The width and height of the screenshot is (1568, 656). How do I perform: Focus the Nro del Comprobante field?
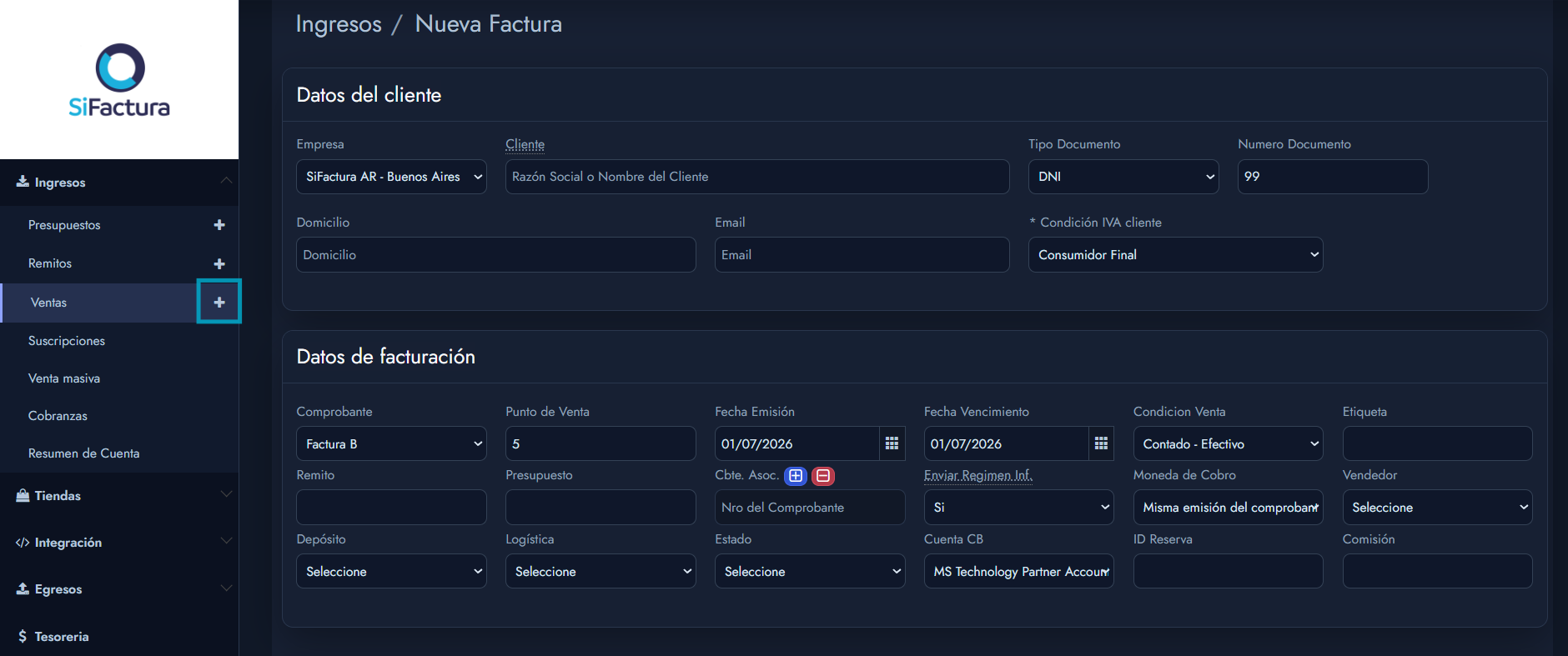pos(810,507)
